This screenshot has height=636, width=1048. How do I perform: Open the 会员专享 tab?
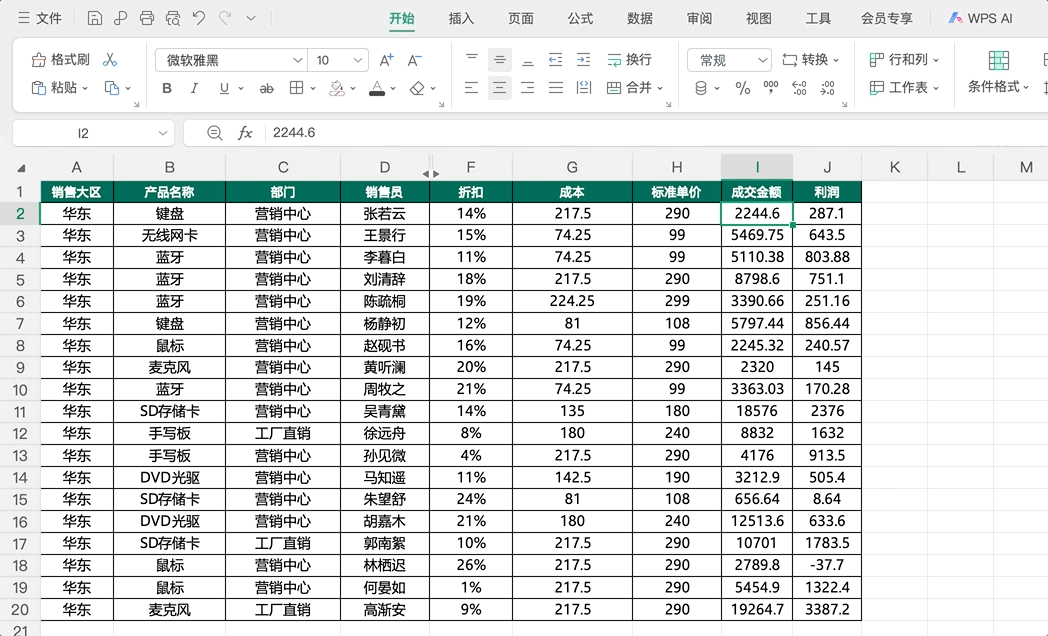(887, 18)
